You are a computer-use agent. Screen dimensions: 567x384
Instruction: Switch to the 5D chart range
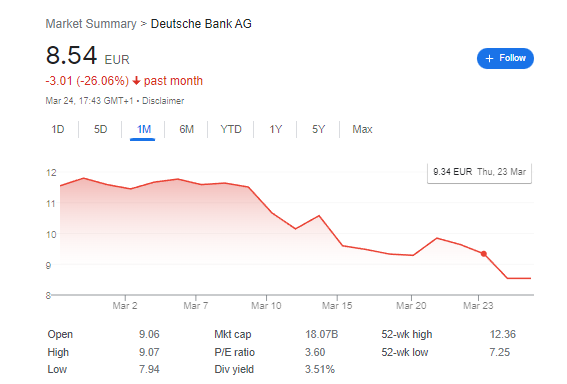(x=101, y=129)
